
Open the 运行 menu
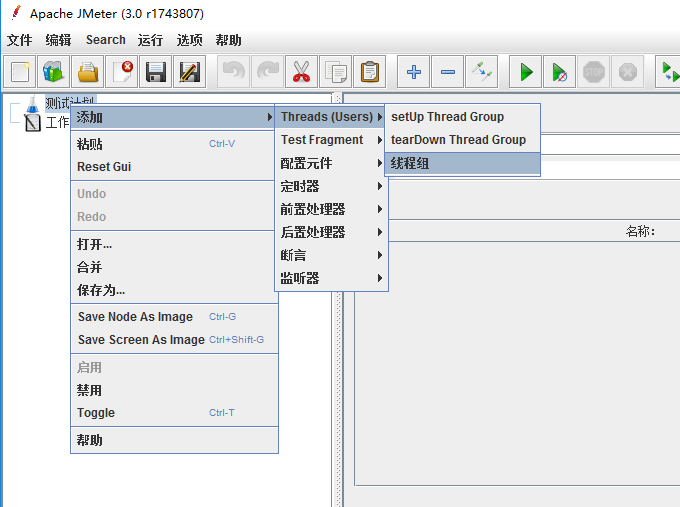point(150,40)
